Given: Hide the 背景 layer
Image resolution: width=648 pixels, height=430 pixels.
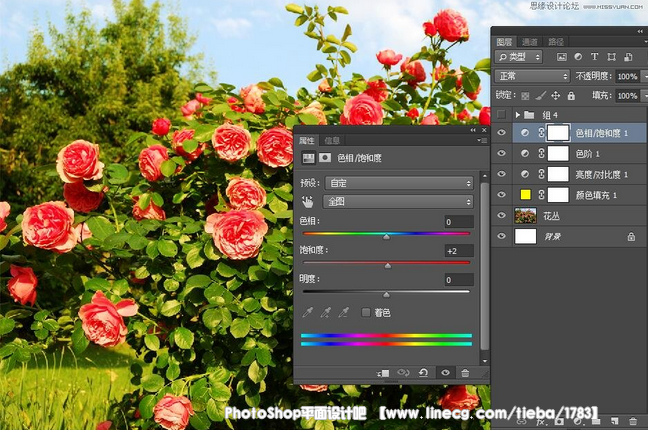Looking at the screenshot, I should (501, 236).
